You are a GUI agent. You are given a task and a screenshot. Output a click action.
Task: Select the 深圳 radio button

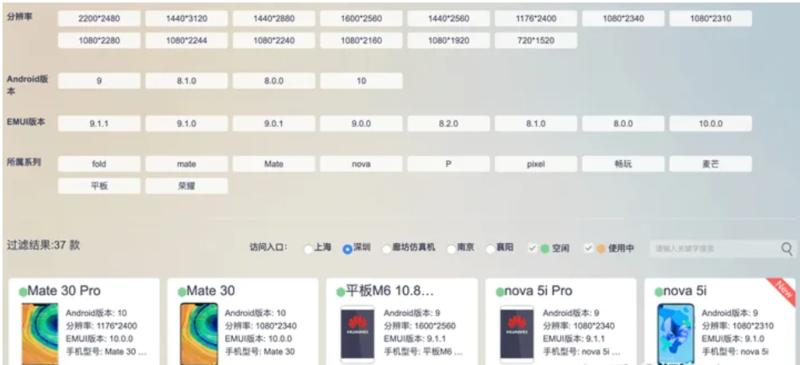347,249
